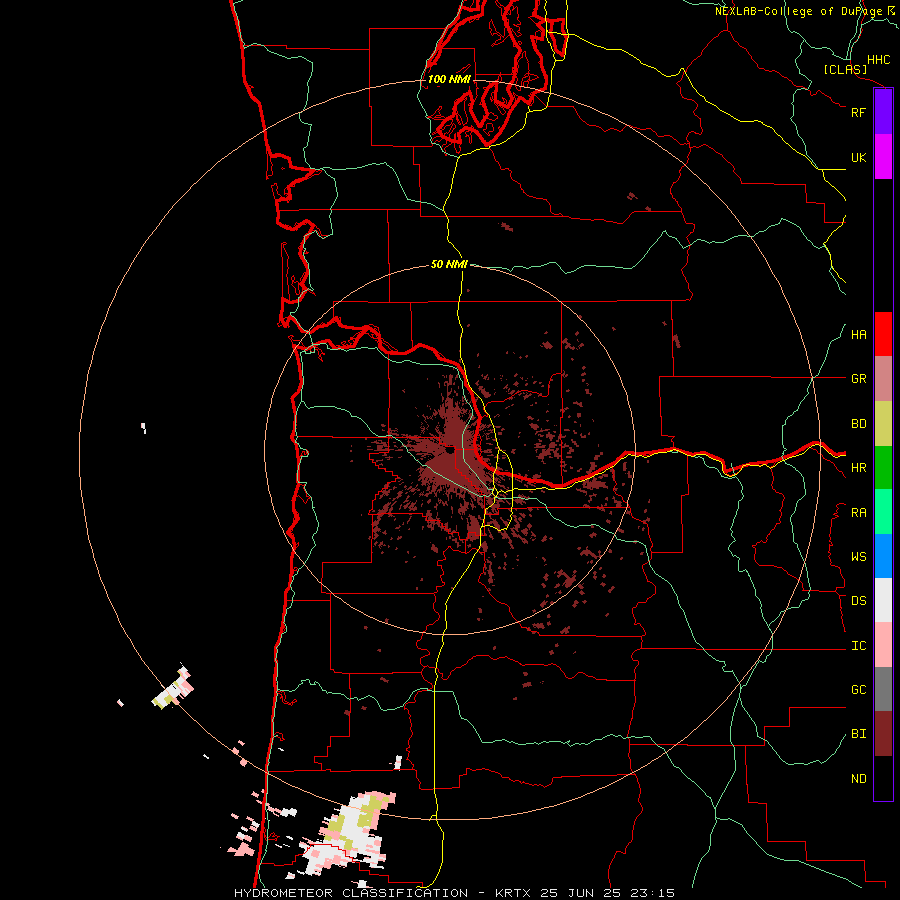
Task: Click the [CLAS] units label
Action: 845,69
